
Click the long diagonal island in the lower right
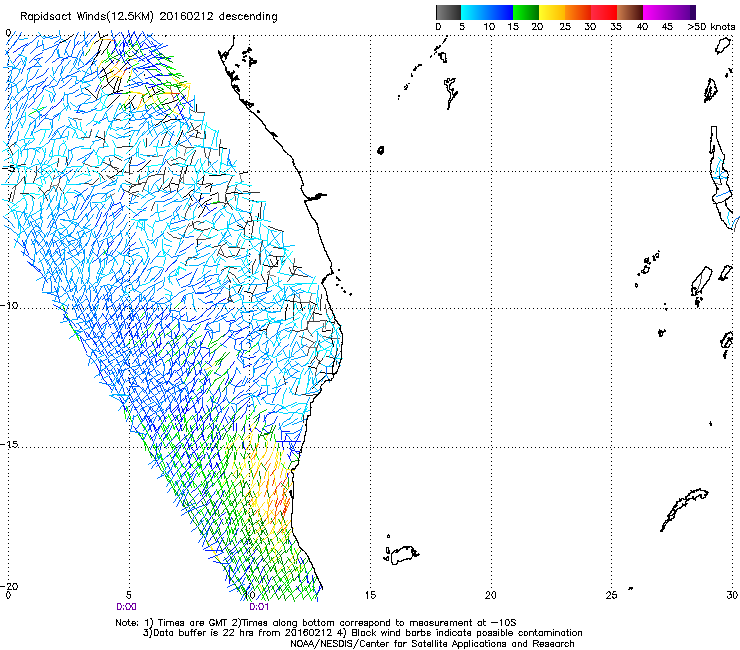tap(684, 509)
